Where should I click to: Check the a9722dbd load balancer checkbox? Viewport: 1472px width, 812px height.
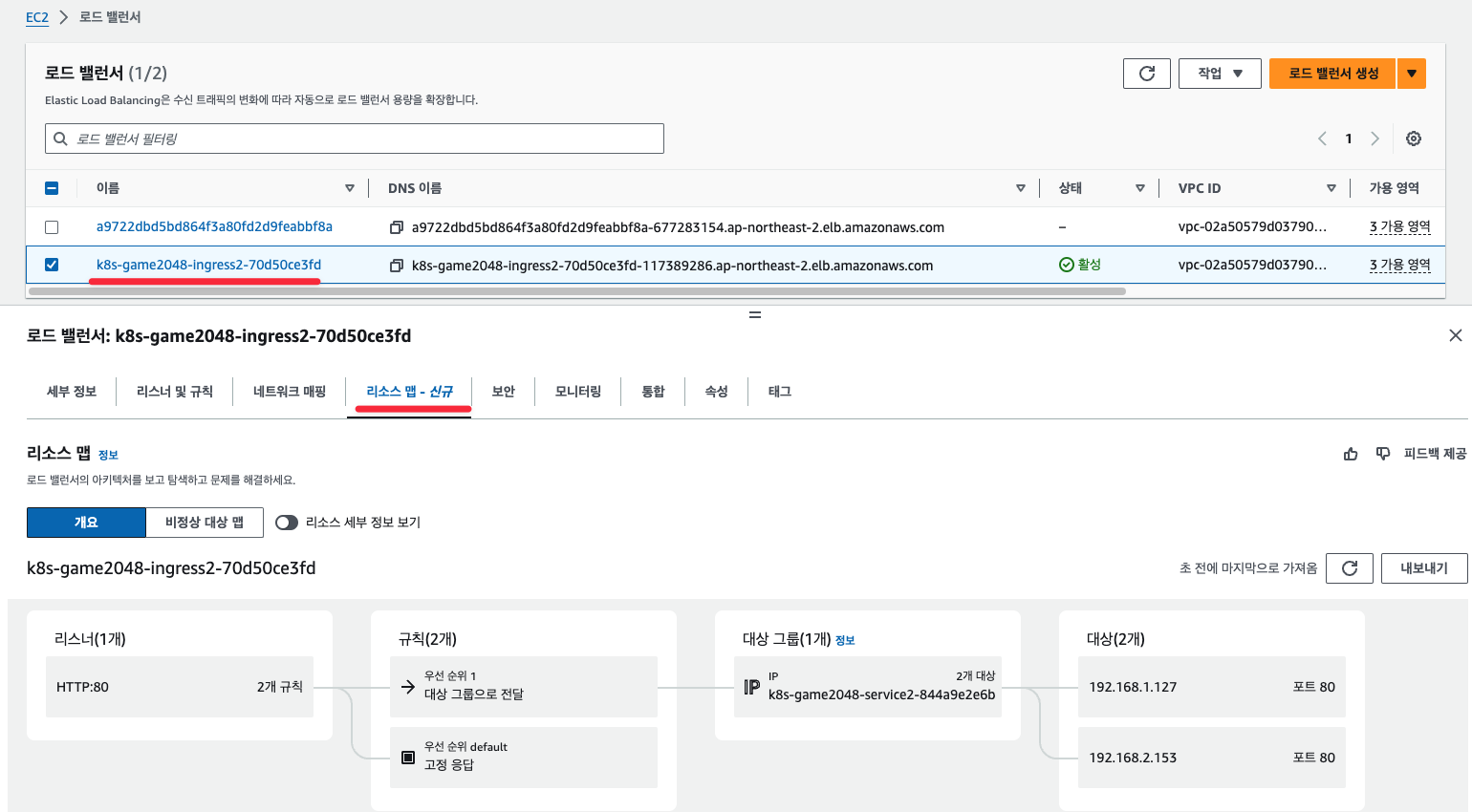click(x=52, y=227)
